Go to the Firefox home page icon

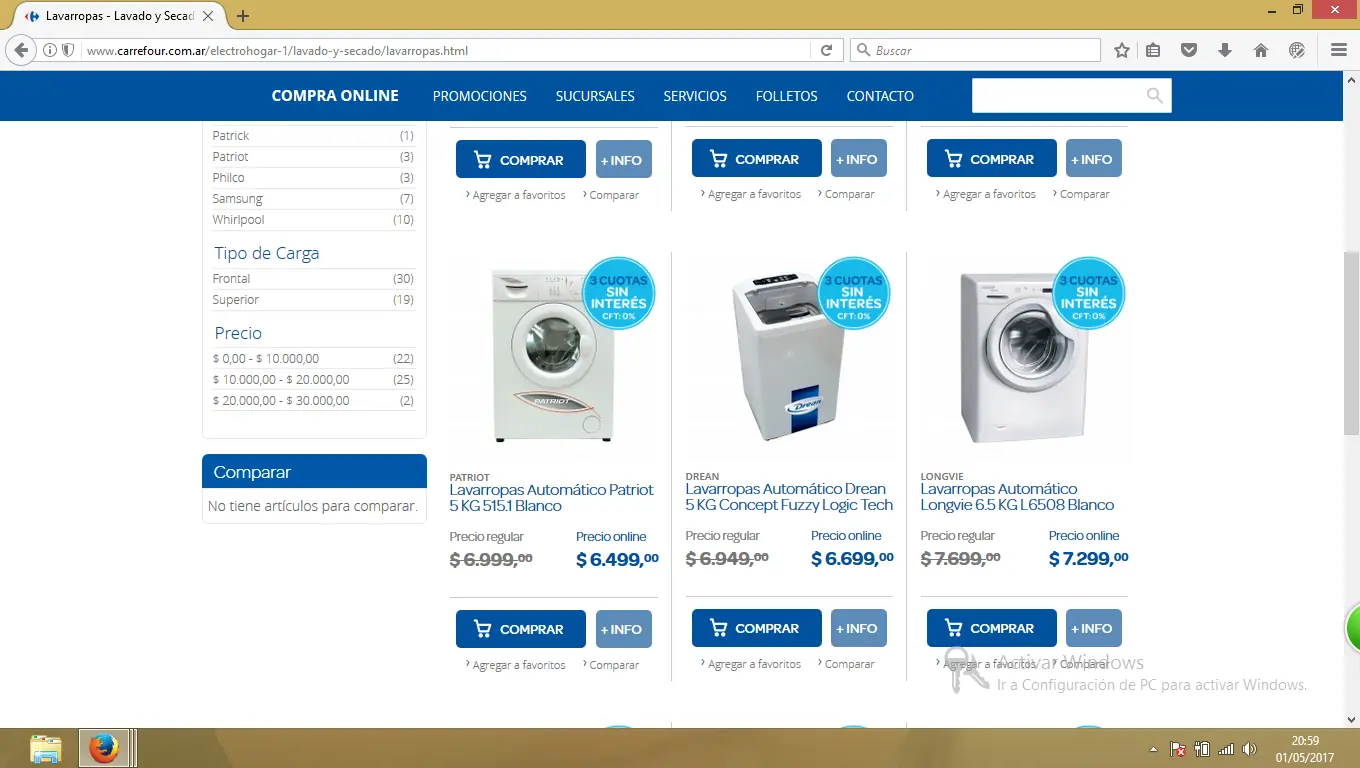(x=1261, y=50)
